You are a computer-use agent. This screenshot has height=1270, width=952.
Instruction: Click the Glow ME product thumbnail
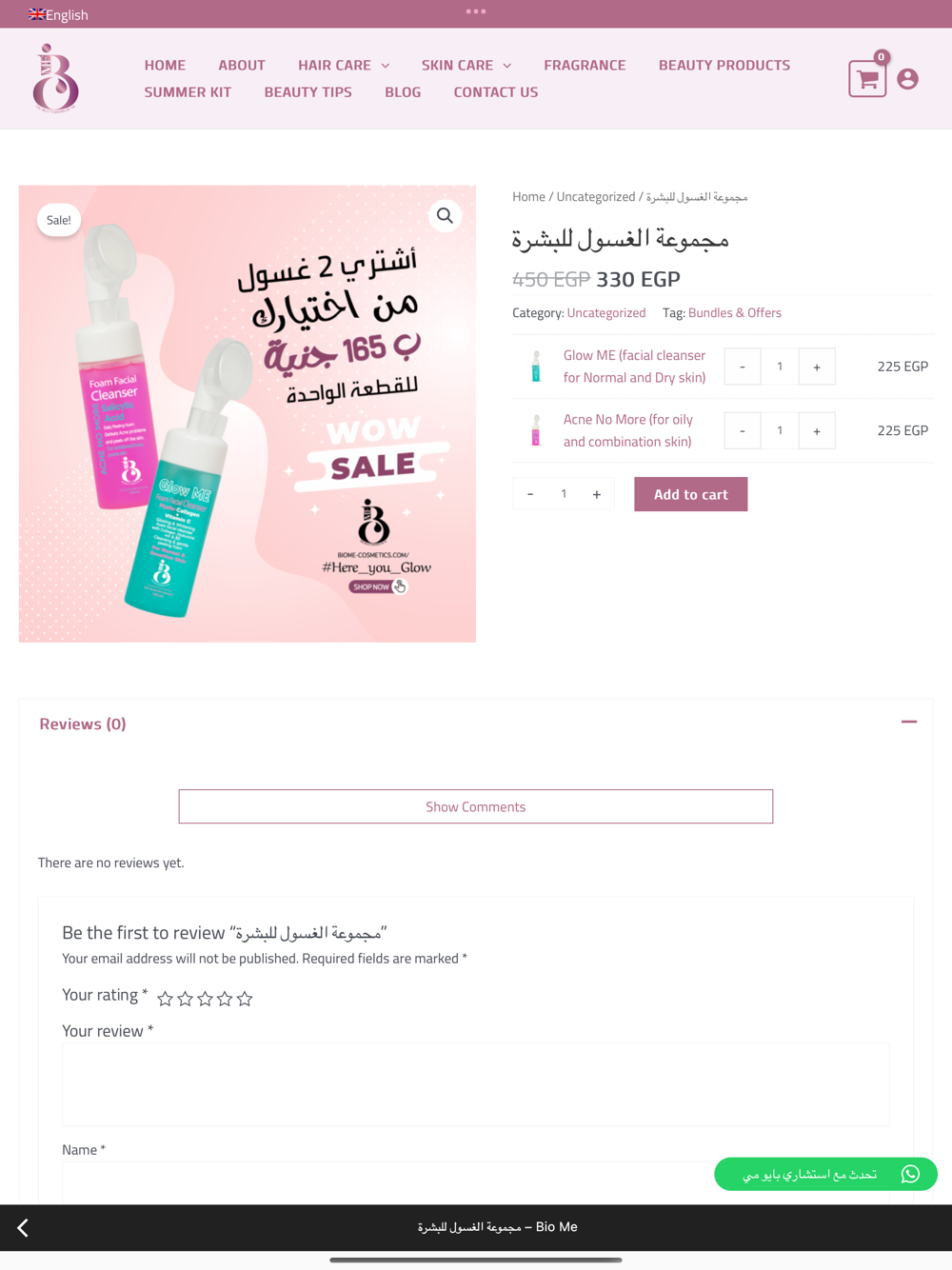point(536,367)
